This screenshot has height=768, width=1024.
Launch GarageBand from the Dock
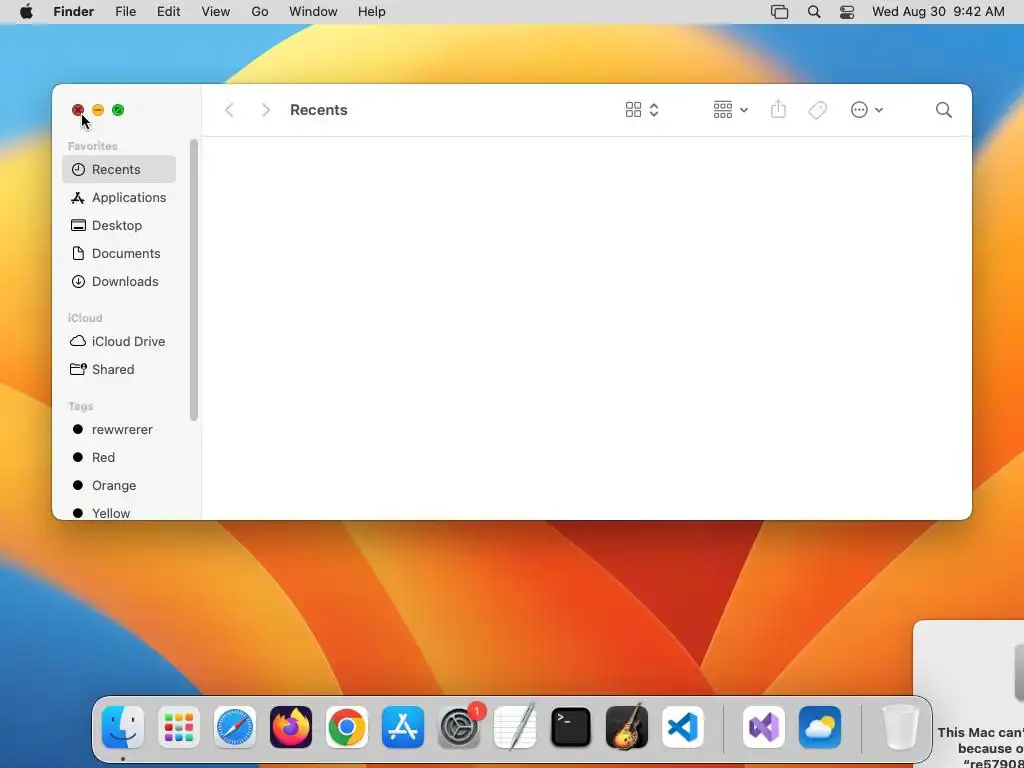click(x=627, y=727)
